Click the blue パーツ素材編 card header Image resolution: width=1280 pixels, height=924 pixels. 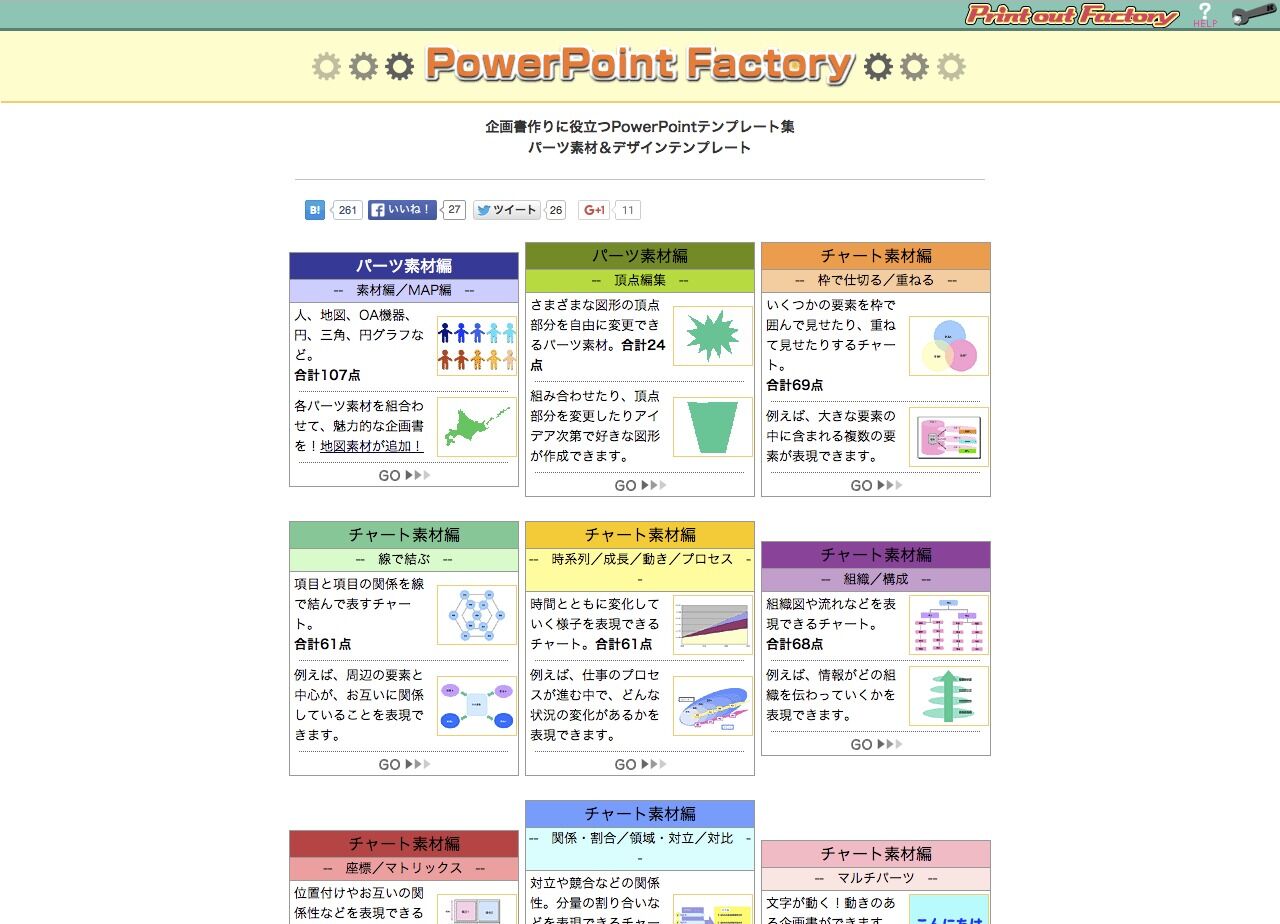tap(404, 266)
